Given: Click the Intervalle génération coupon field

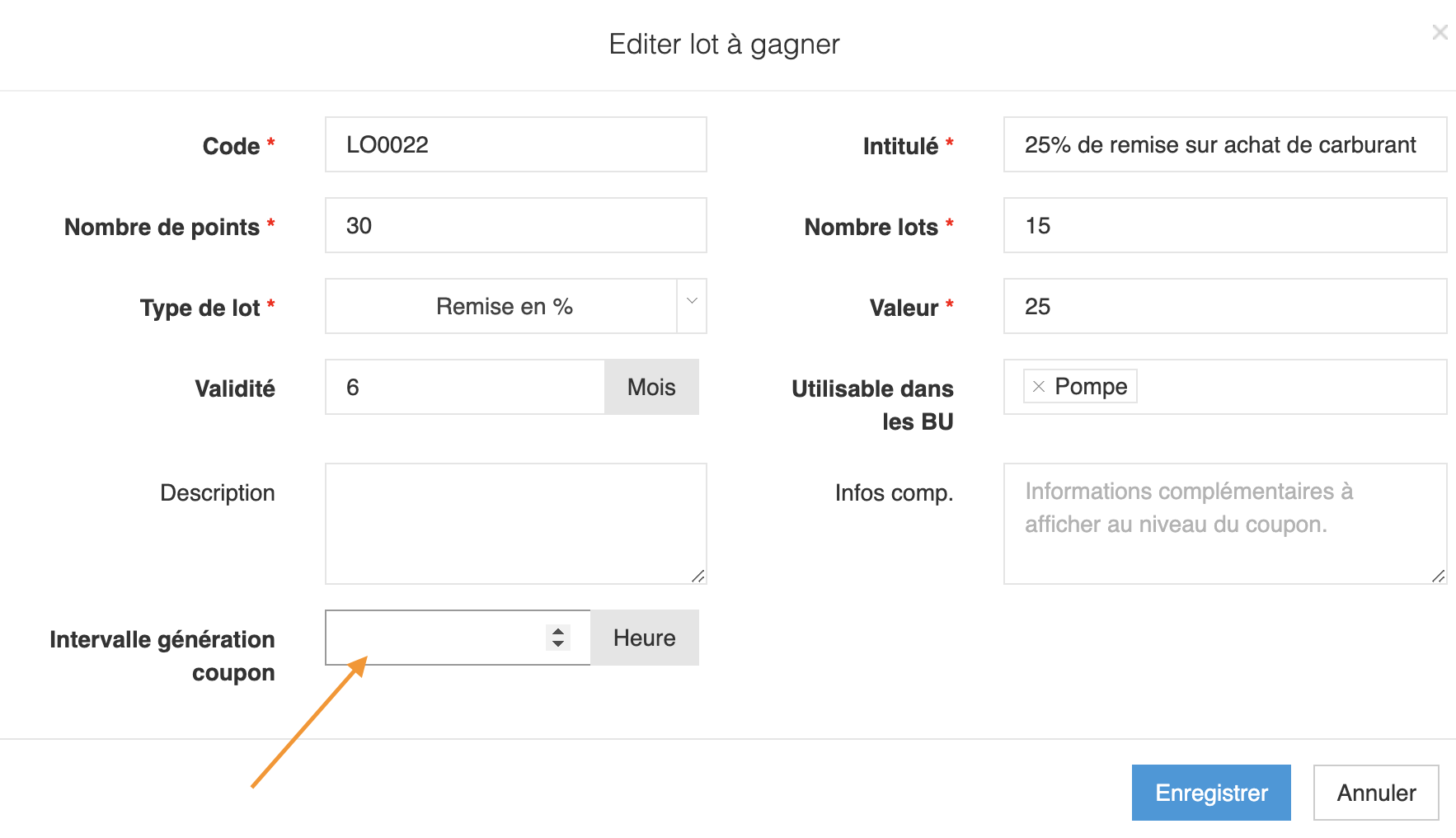Looking at the screenshot, I should pos(434,638).
